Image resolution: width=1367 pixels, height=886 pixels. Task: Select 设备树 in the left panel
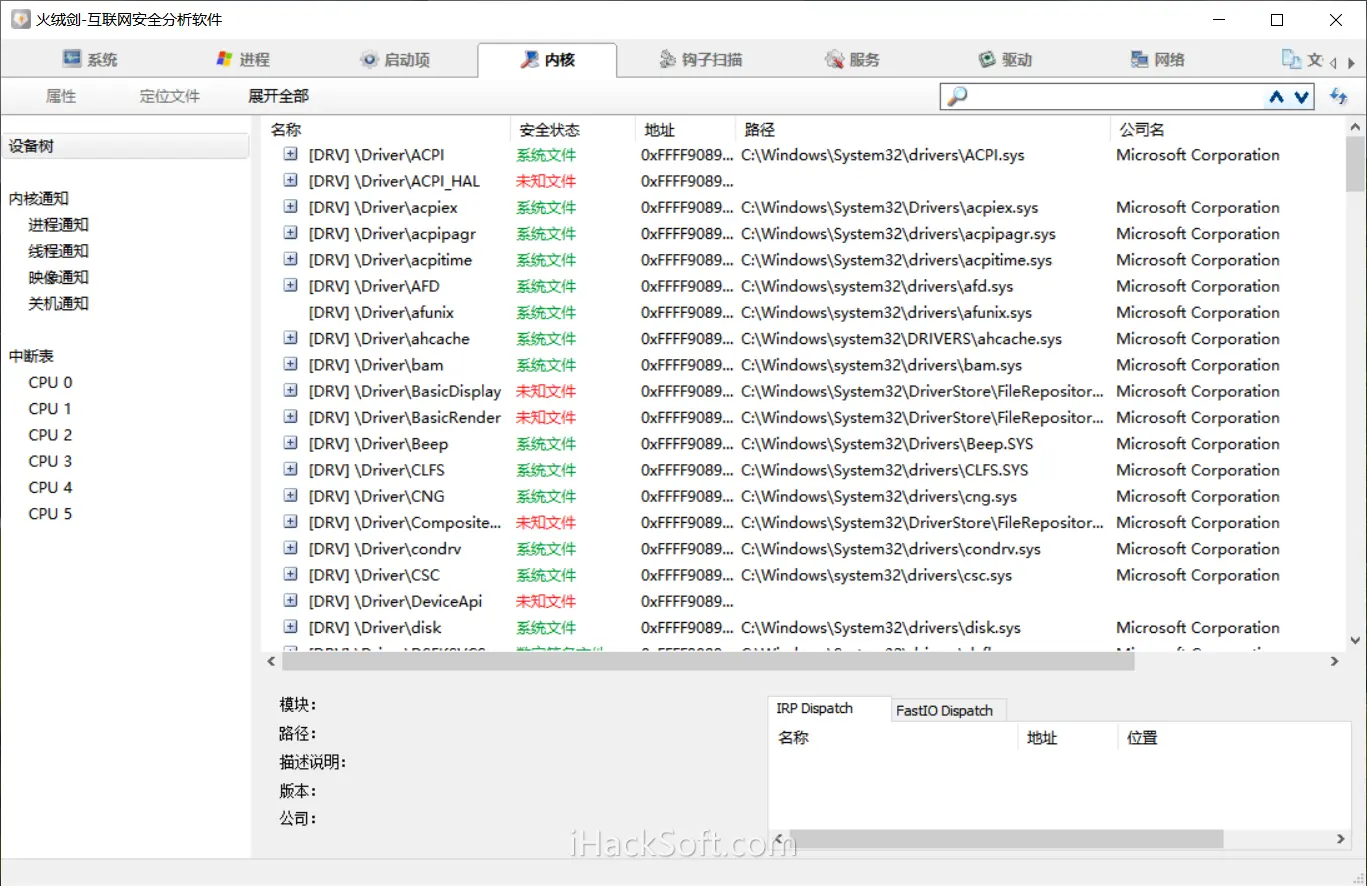click(x=125, y=146)
